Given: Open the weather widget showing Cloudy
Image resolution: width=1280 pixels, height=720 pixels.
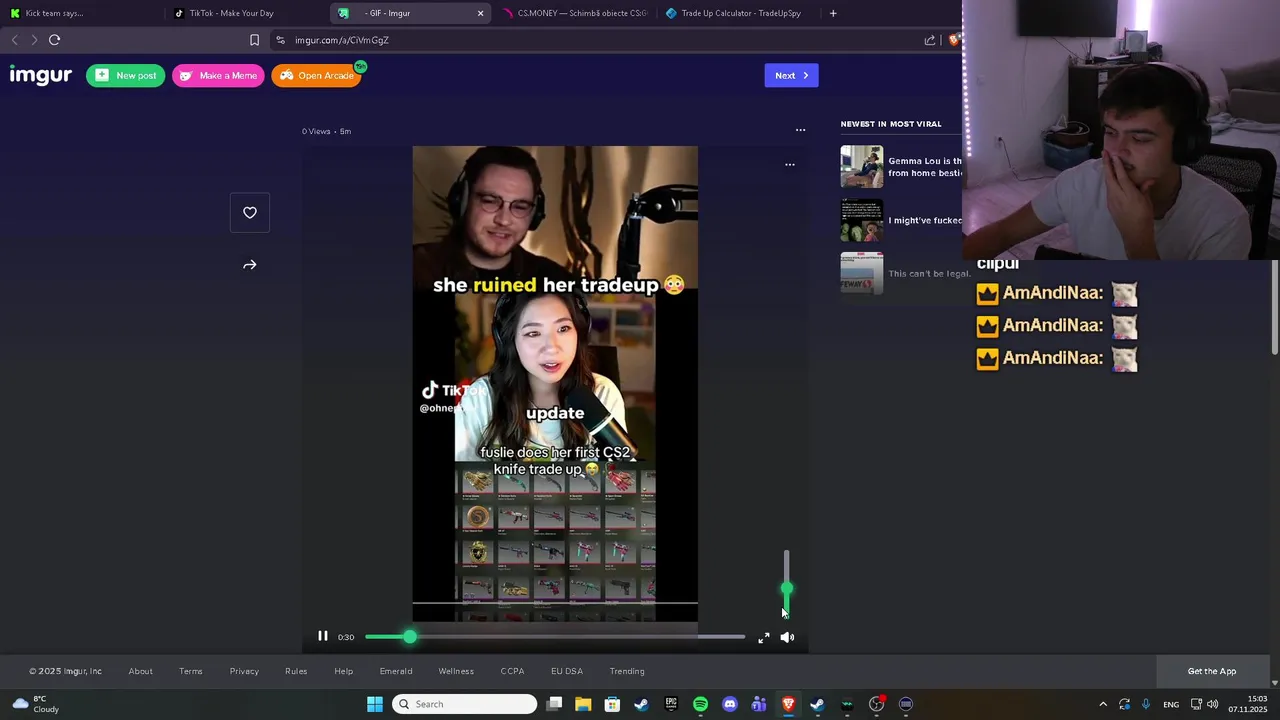Looking at the screenshot, I should [36, 704].
